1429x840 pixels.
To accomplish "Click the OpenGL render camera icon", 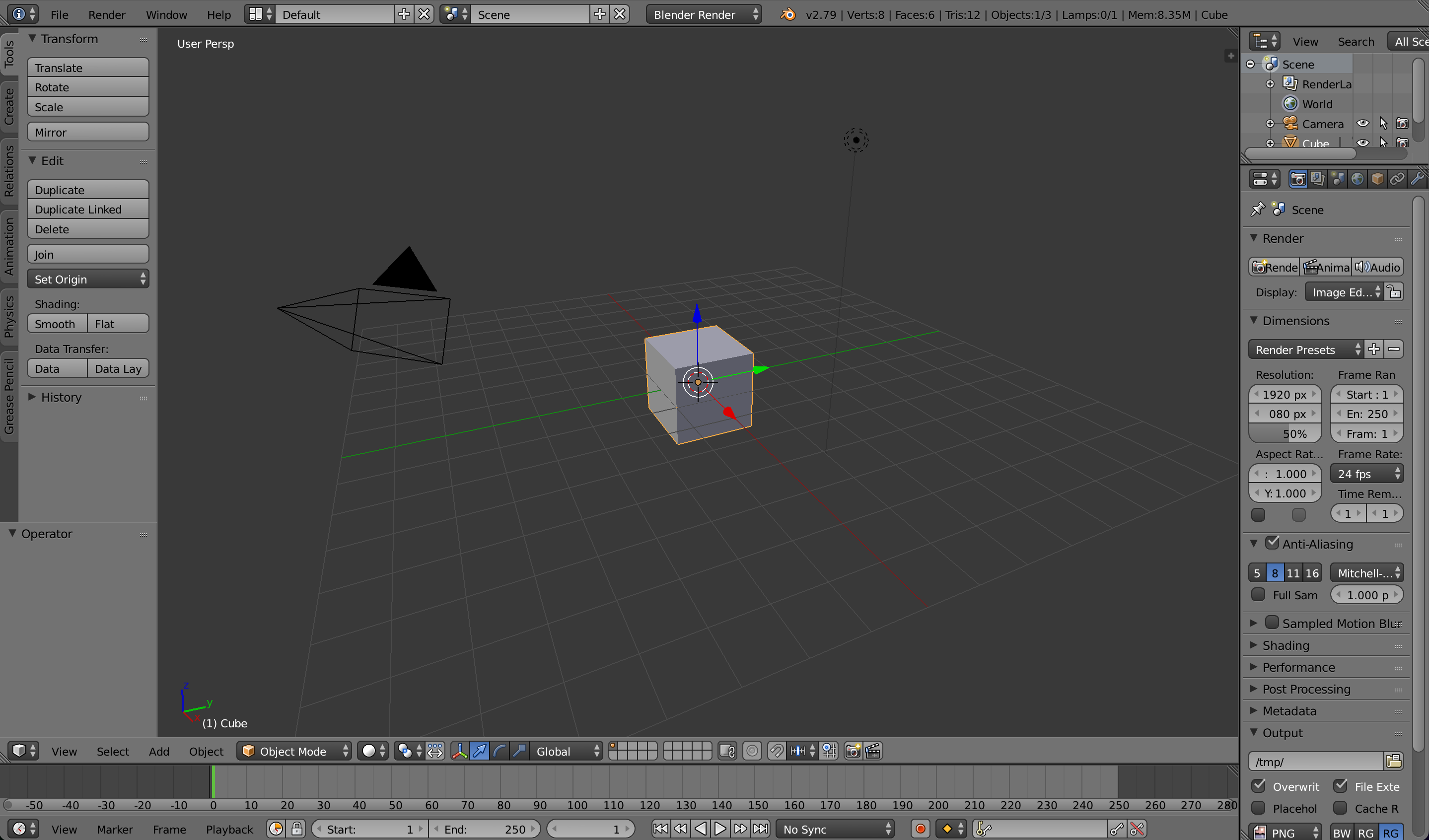I will pos(853,751).
